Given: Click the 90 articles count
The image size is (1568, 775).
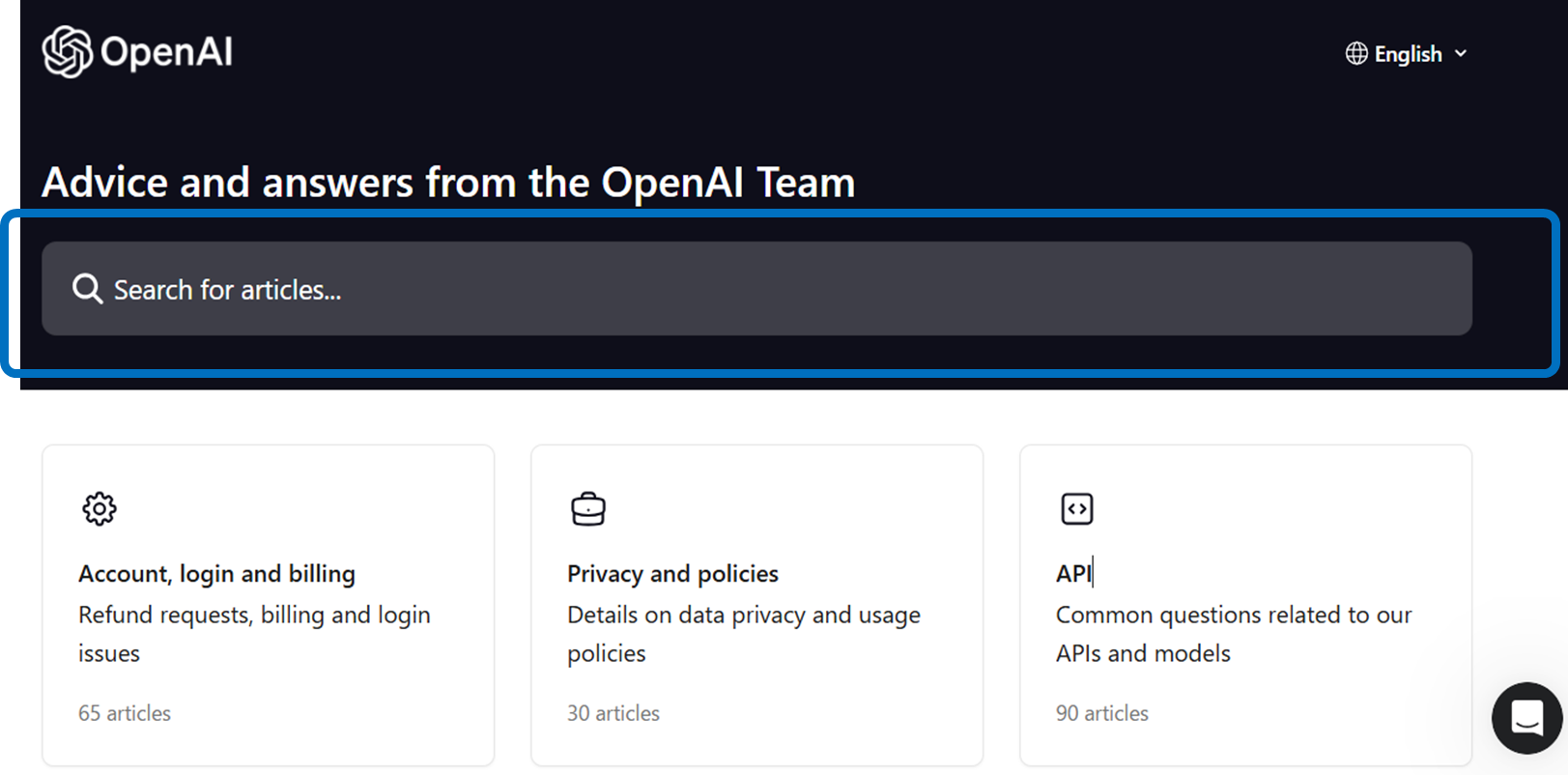Looking at the screenshot, I should 1102,713.
